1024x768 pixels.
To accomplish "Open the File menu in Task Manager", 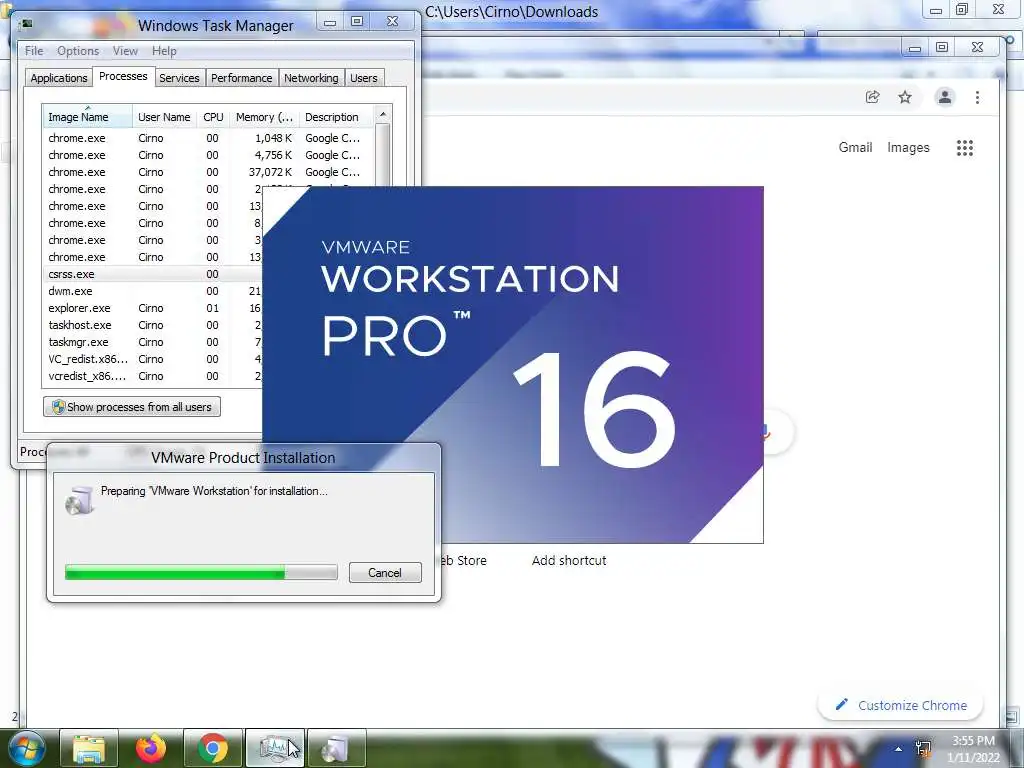I will coord(34,51).
